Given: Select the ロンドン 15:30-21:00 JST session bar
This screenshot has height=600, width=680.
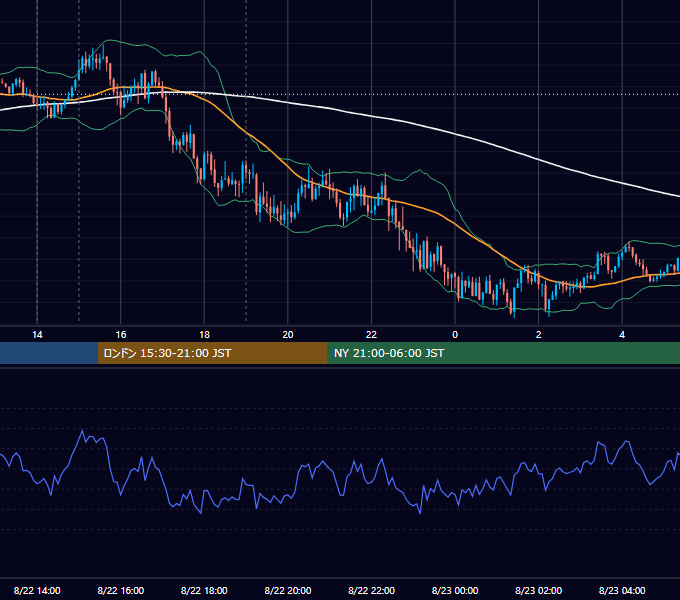Looking at the screenshot, I should 212,353.
